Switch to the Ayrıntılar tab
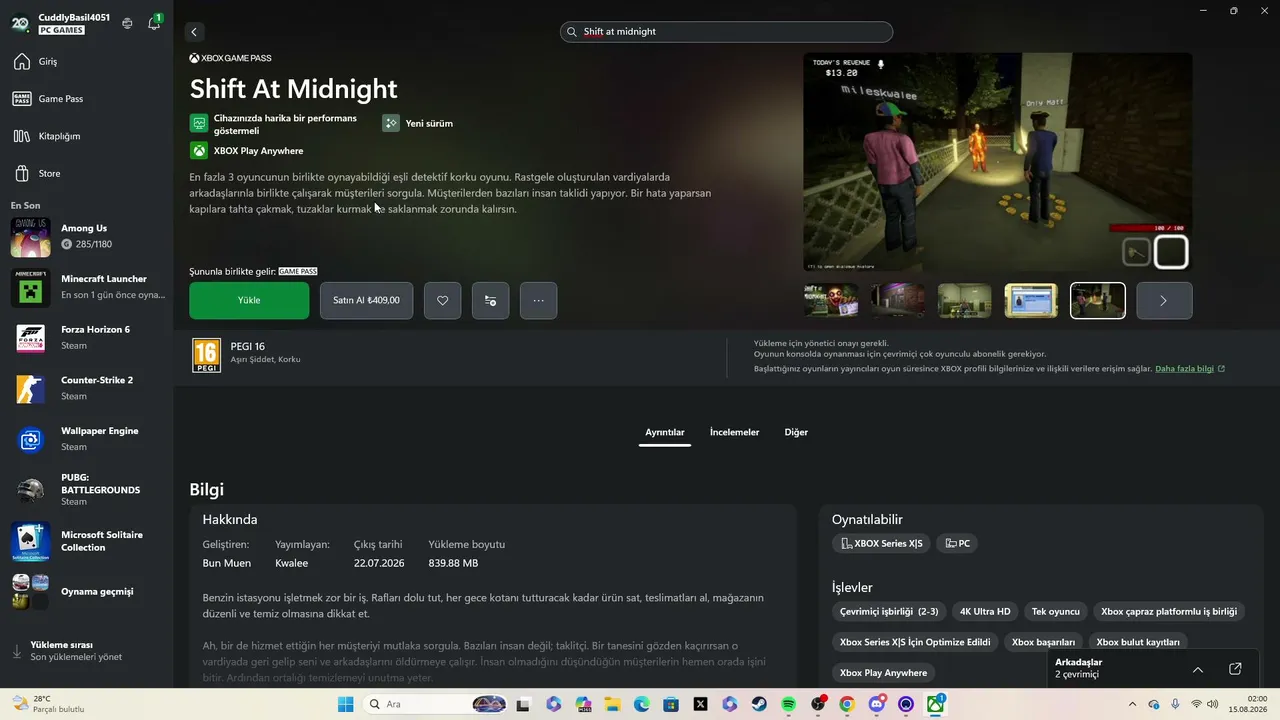Viewport: 1280px width, 720px height. pos(665,432)
